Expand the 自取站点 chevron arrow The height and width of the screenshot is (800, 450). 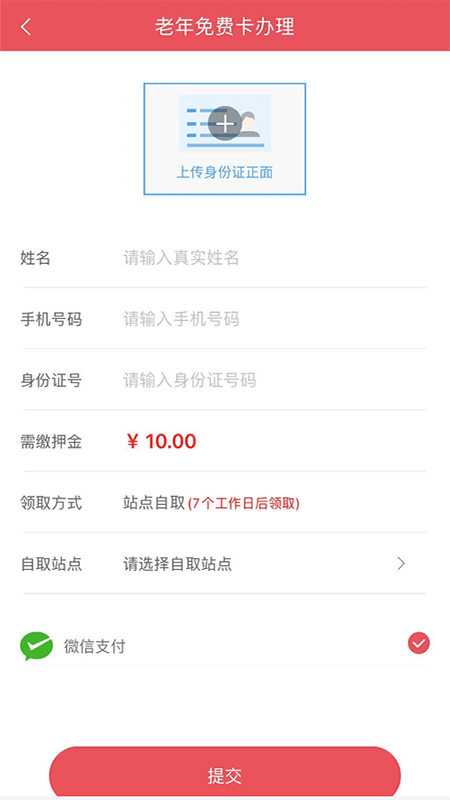(401, 564)
